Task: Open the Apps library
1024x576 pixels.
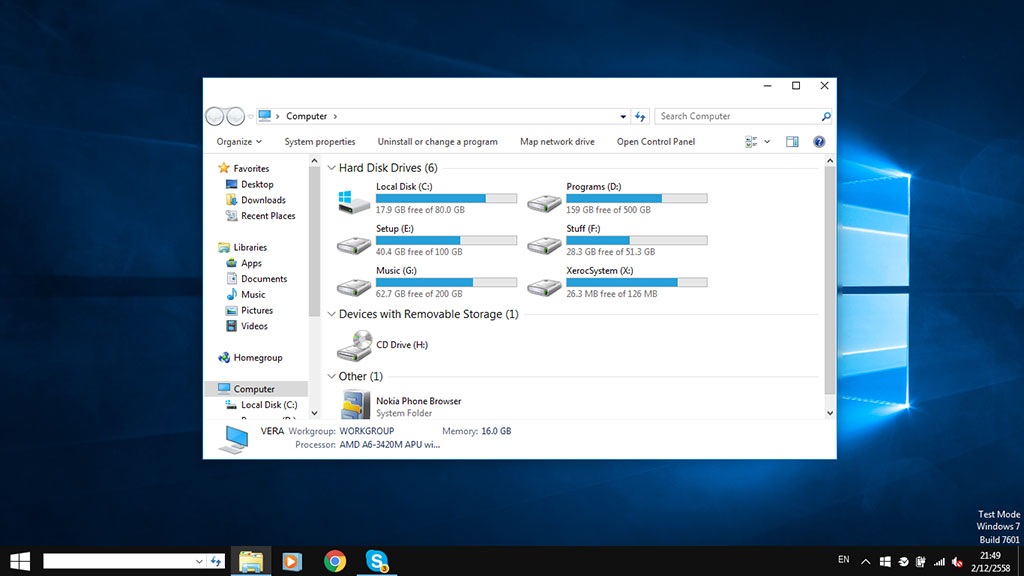Action: (x=251, y=263)
